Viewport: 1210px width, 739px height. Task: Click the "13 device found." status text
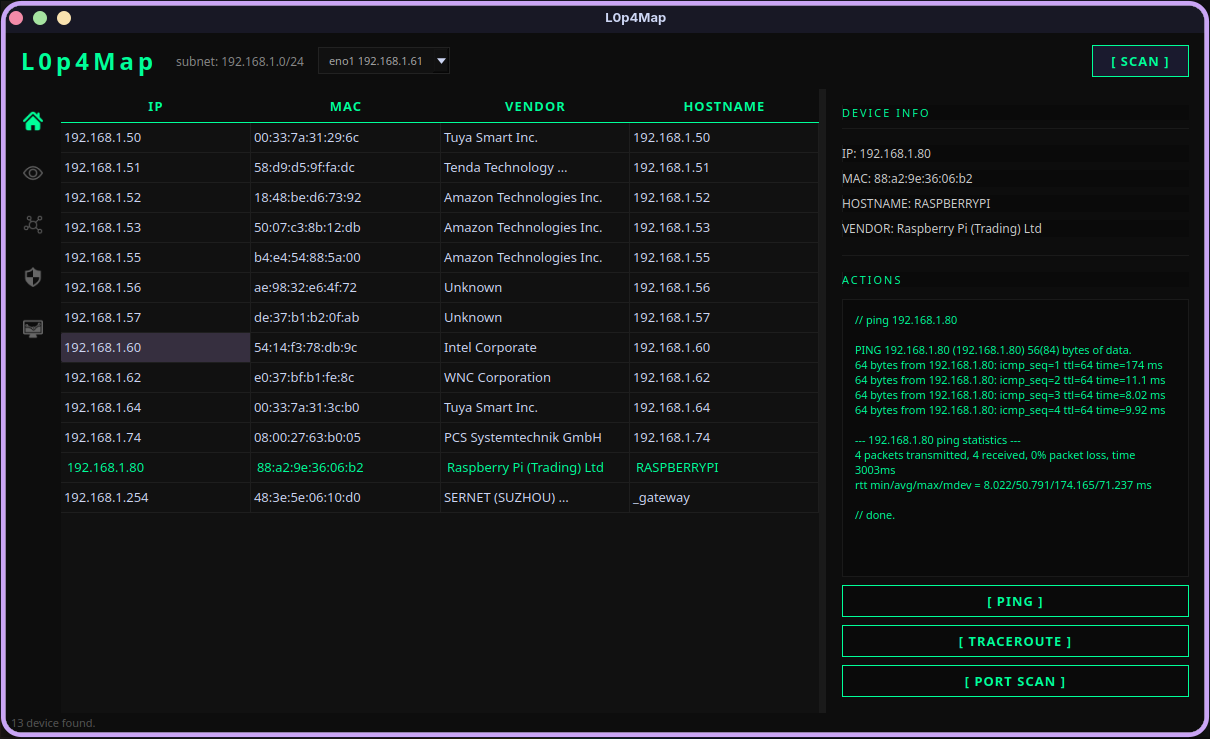point(53,723)
